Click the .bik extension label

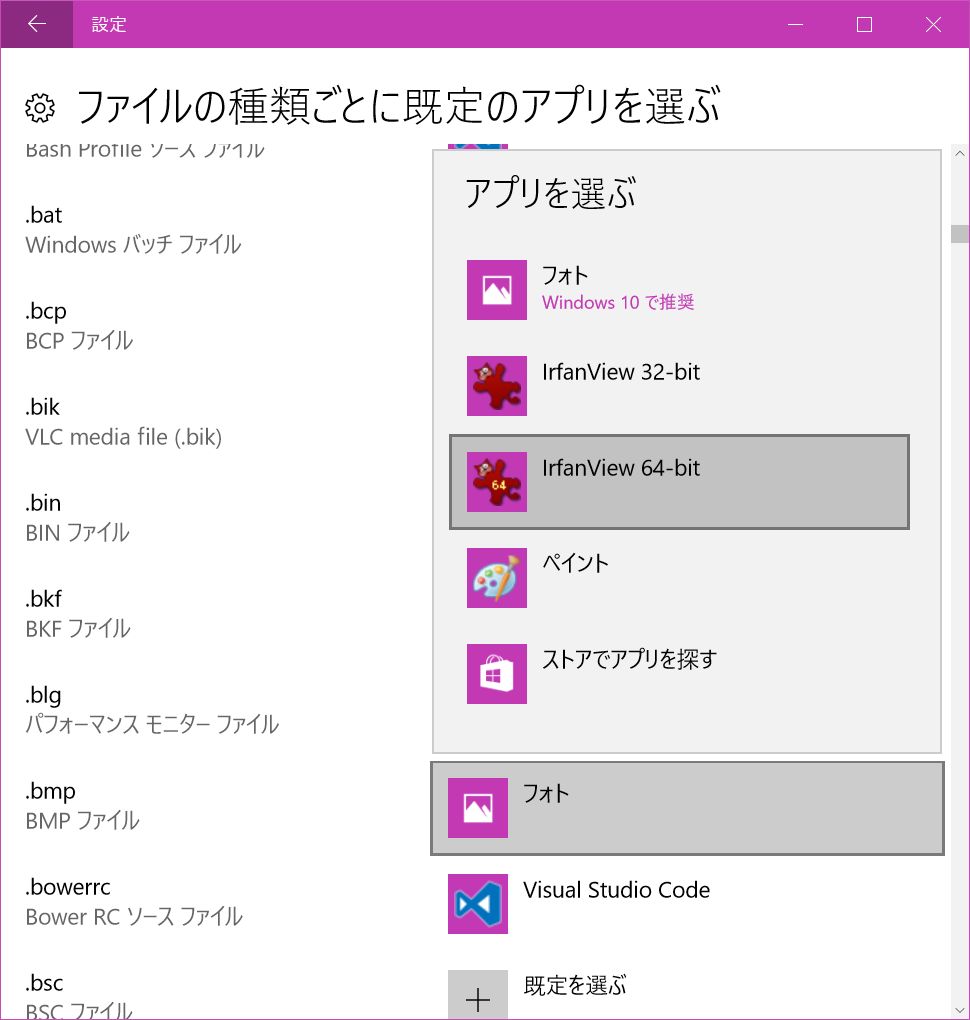click(42, 407)
